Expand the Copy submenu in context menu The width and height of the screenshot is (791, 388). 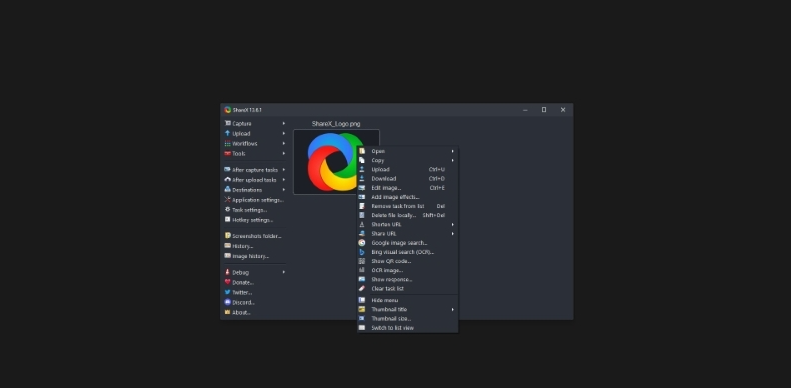click(x=453, y=160)
